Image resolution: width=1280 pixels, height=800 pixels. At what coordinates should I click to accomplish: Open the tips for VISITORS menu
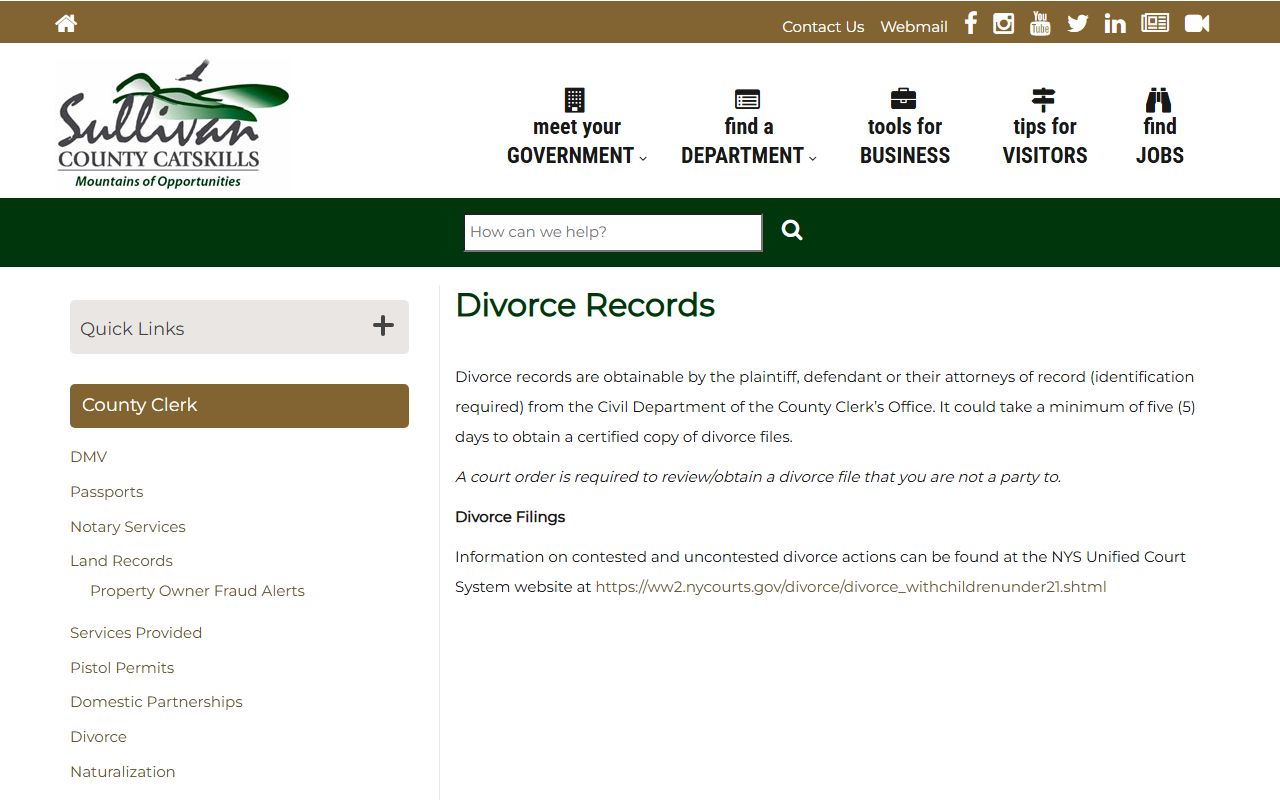(1045, 141)
